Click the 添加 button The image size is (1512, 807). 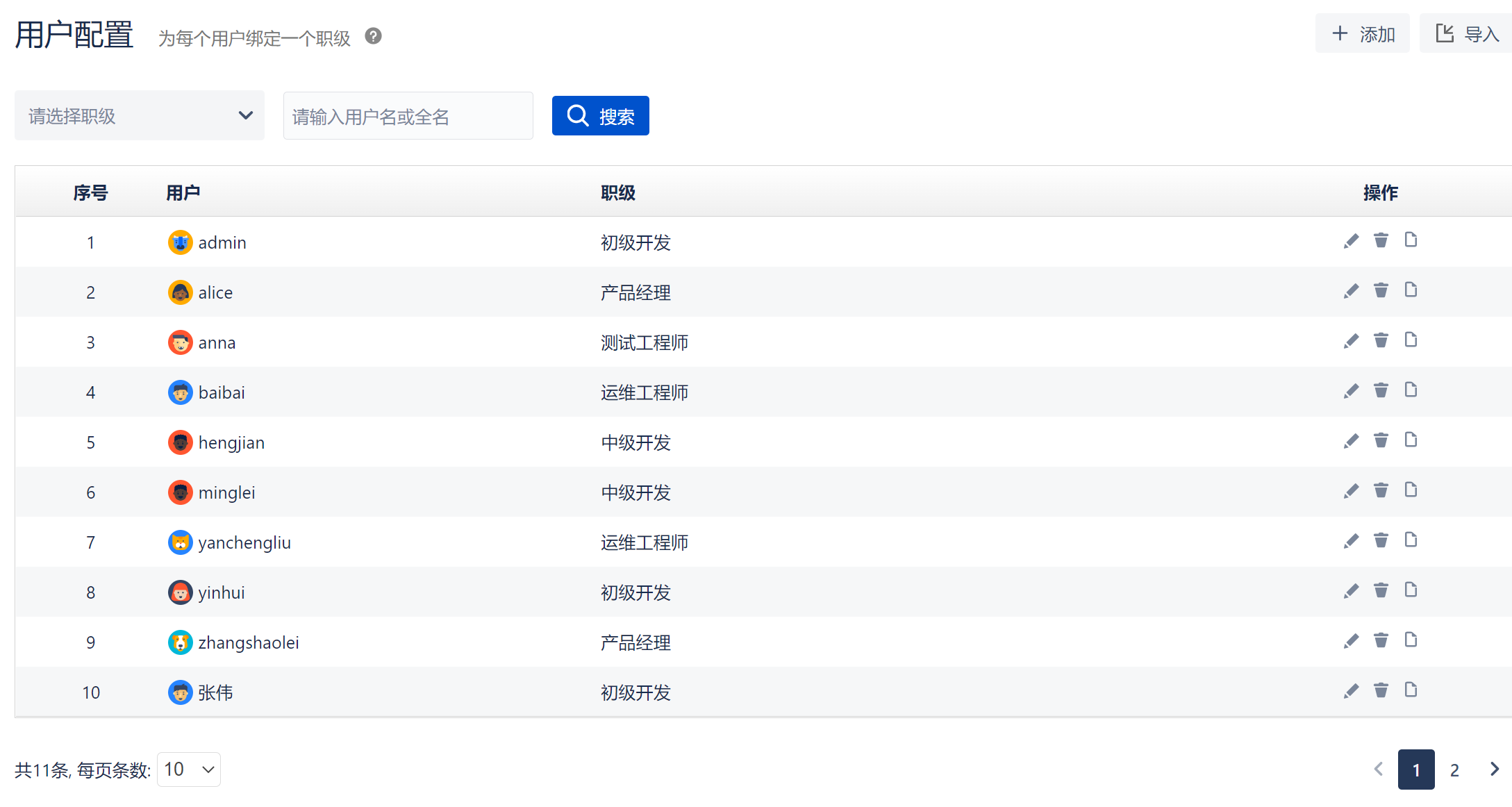point(1363,33)
